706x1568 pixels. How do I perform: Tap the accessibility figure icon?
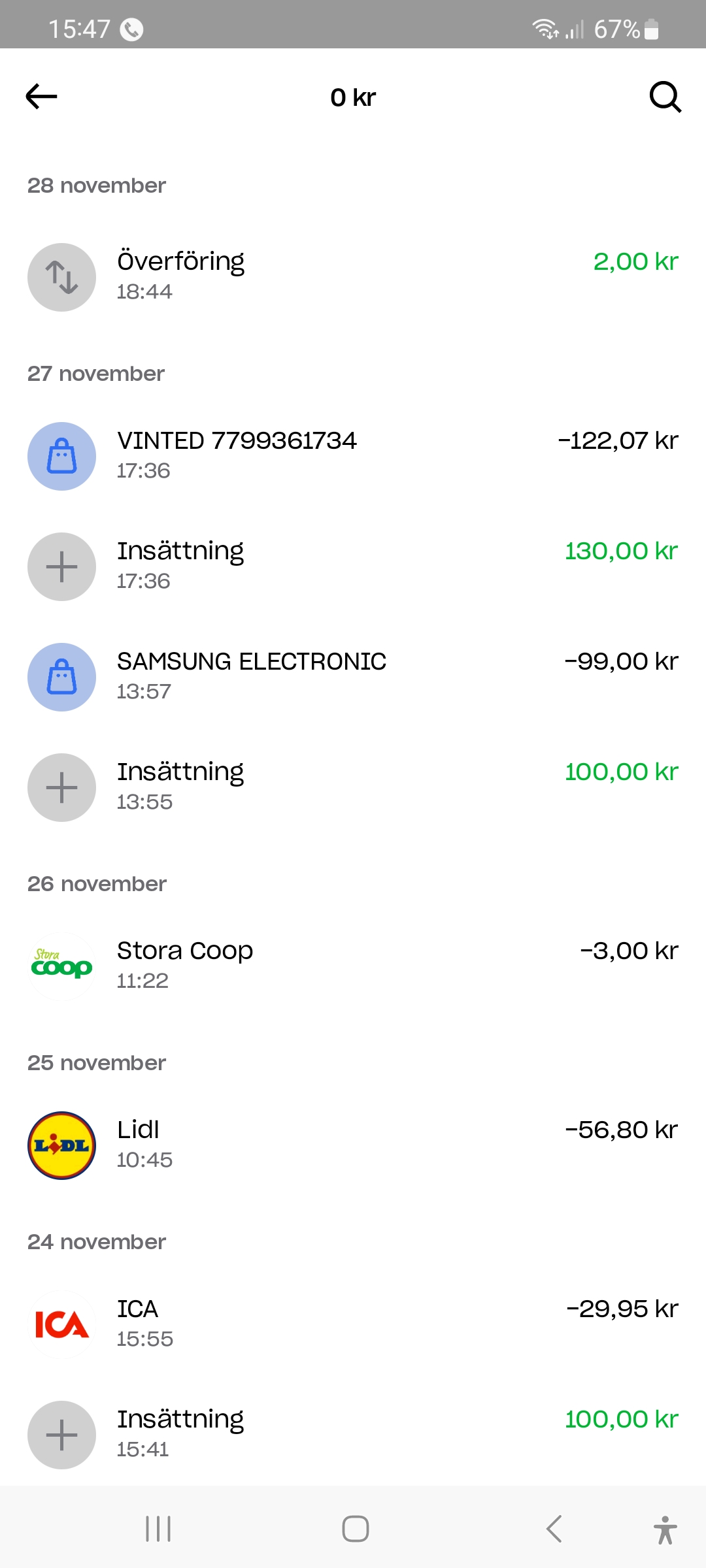pyautogui.click(x=665, y=1529)
